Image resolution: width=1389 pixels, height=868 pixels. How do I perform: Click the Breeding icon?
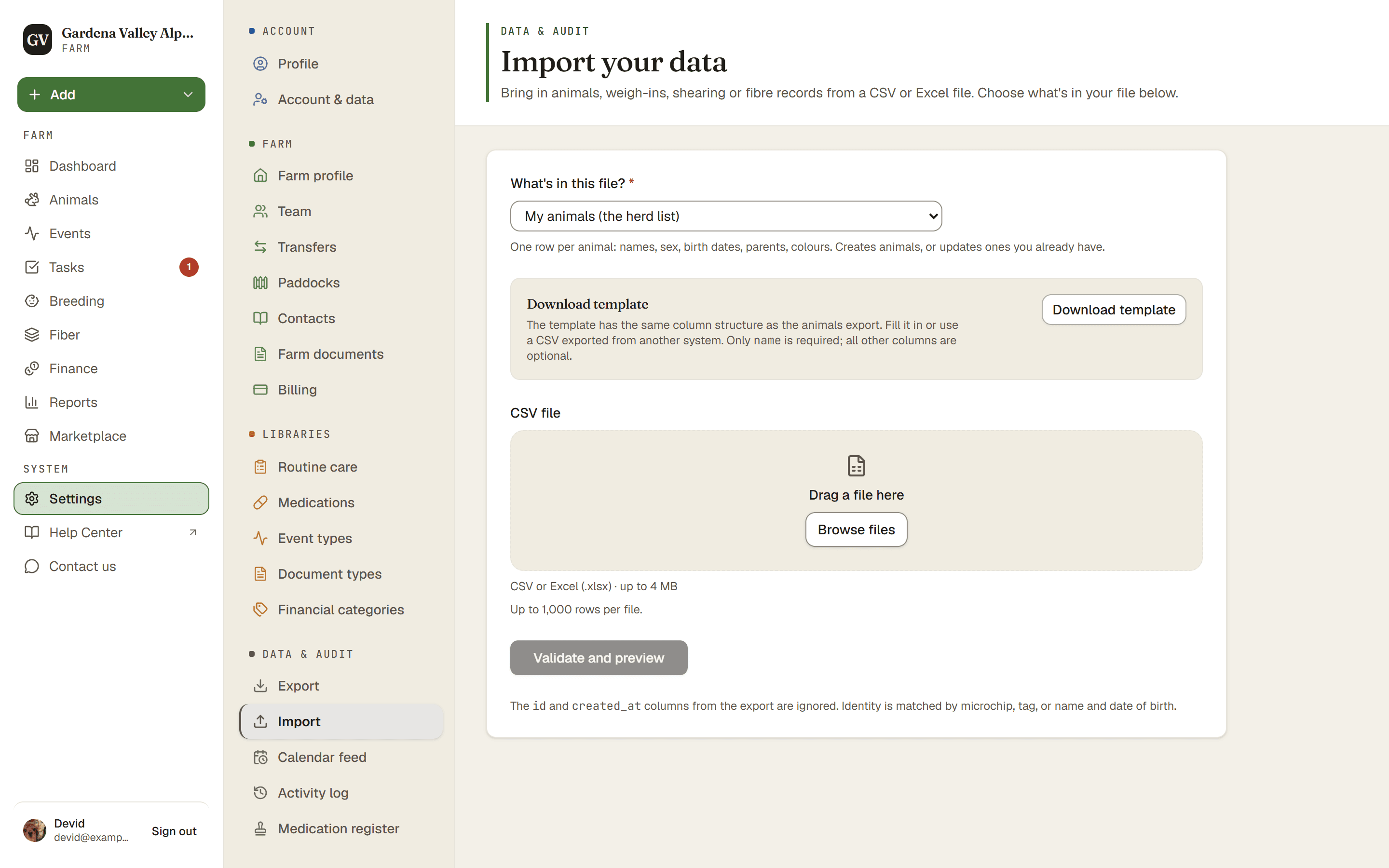click(x=31, y=301)
